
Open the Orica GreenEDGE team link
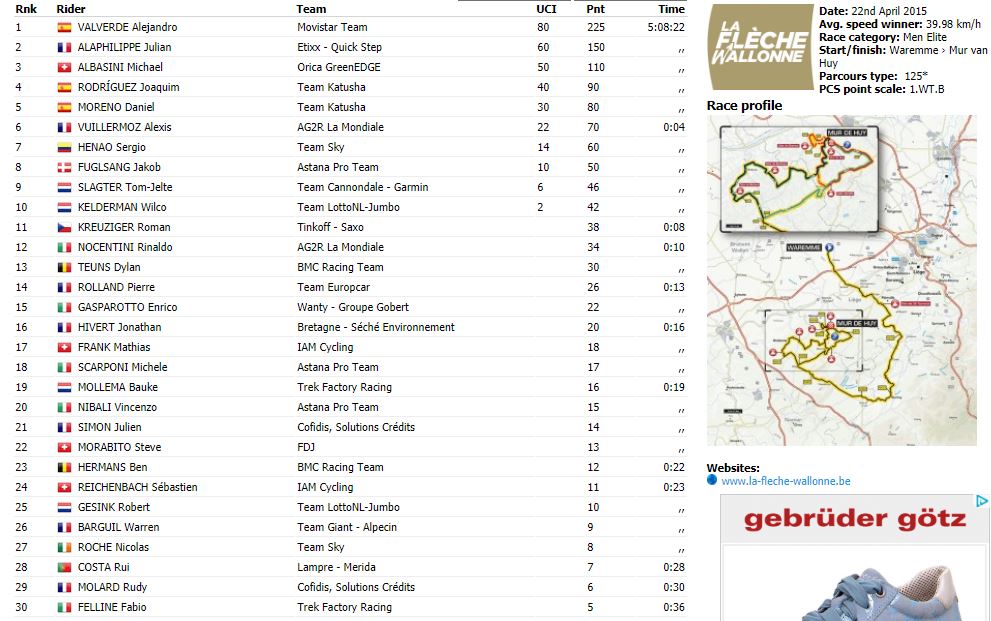pyautogui.click(x=339, y=67)
